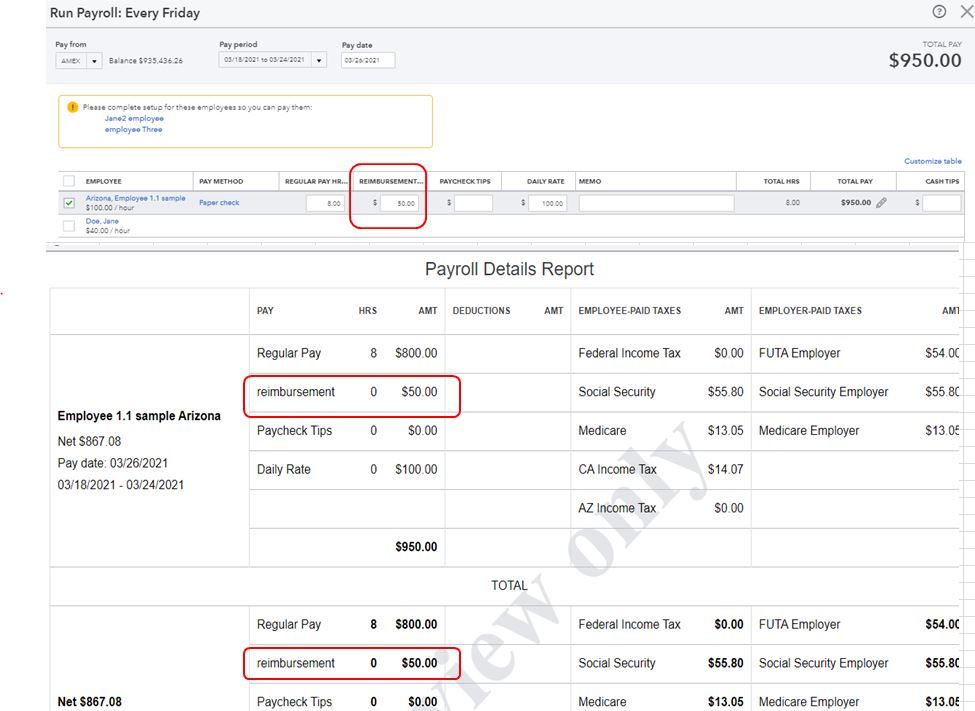
Task: Open the employee Three setup link
Action: 133,129
